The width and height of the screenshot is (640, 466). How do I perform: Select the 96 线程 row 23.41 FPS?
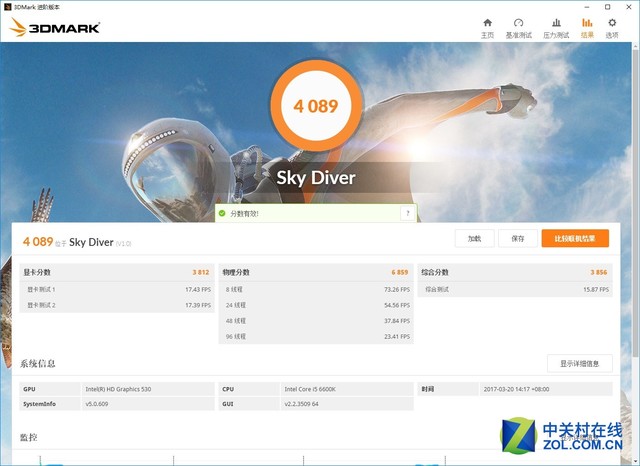click(316, 337)
